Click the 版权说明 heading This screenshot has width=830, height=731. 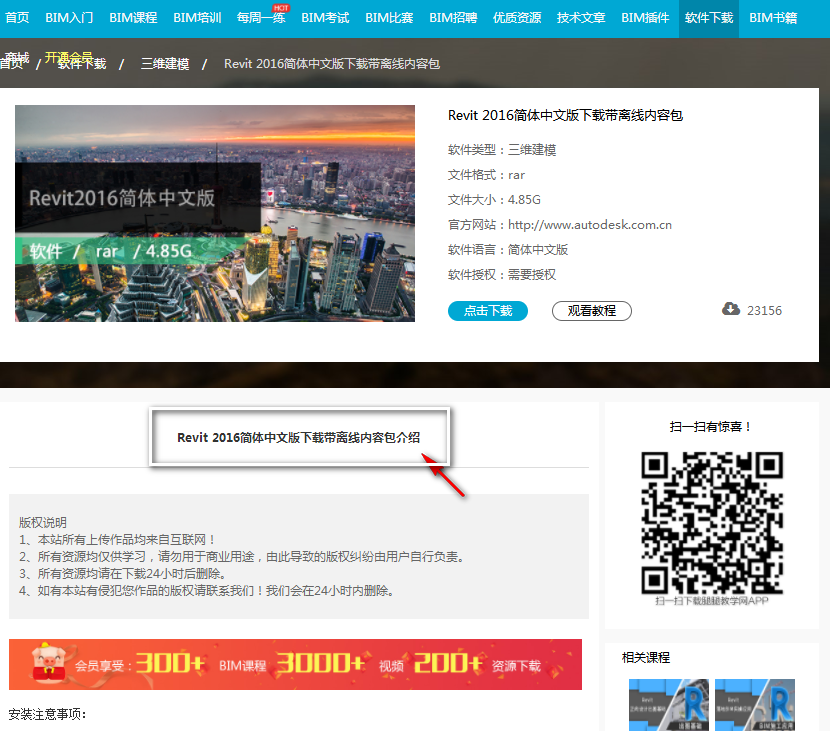[x=43, y=522]
